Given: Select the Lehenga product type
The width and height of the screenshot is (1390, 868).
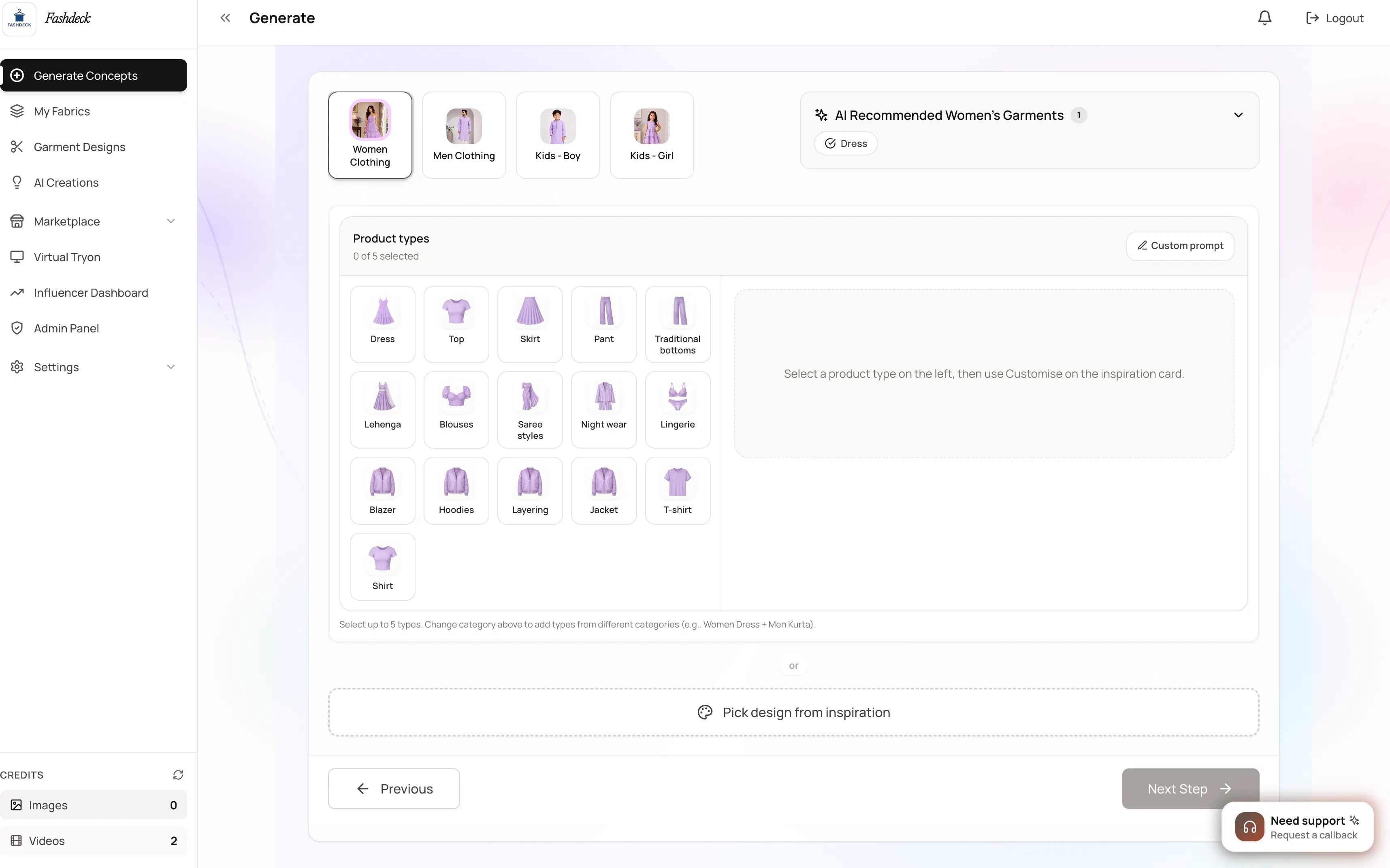Looking at the screenshot, I should pyautogui.click(x=382, y=410).
